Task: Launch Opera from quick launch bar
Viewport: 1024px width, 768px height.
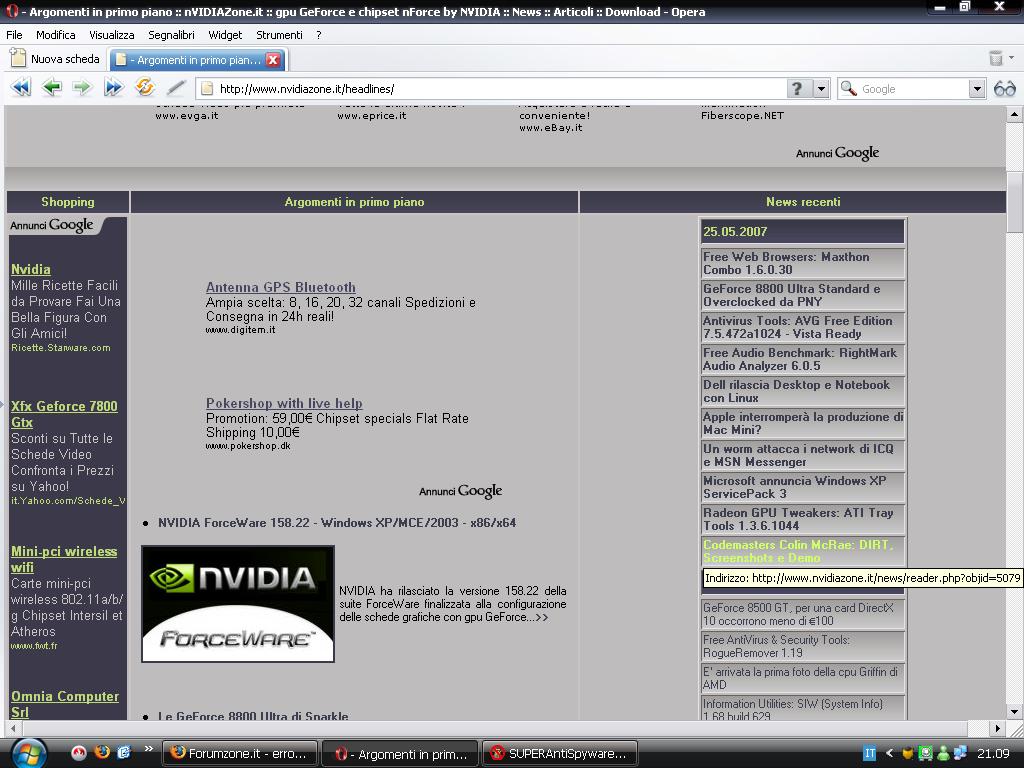Action: pyautogui.click(x=79, y=753)
